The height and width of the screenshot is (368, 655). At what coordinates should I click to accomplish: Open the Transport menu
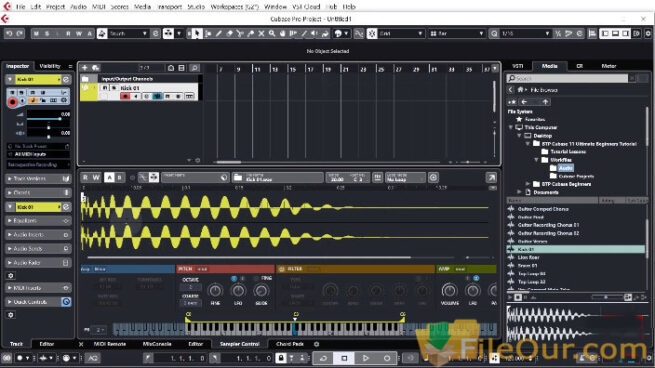[x=169, y=7]
